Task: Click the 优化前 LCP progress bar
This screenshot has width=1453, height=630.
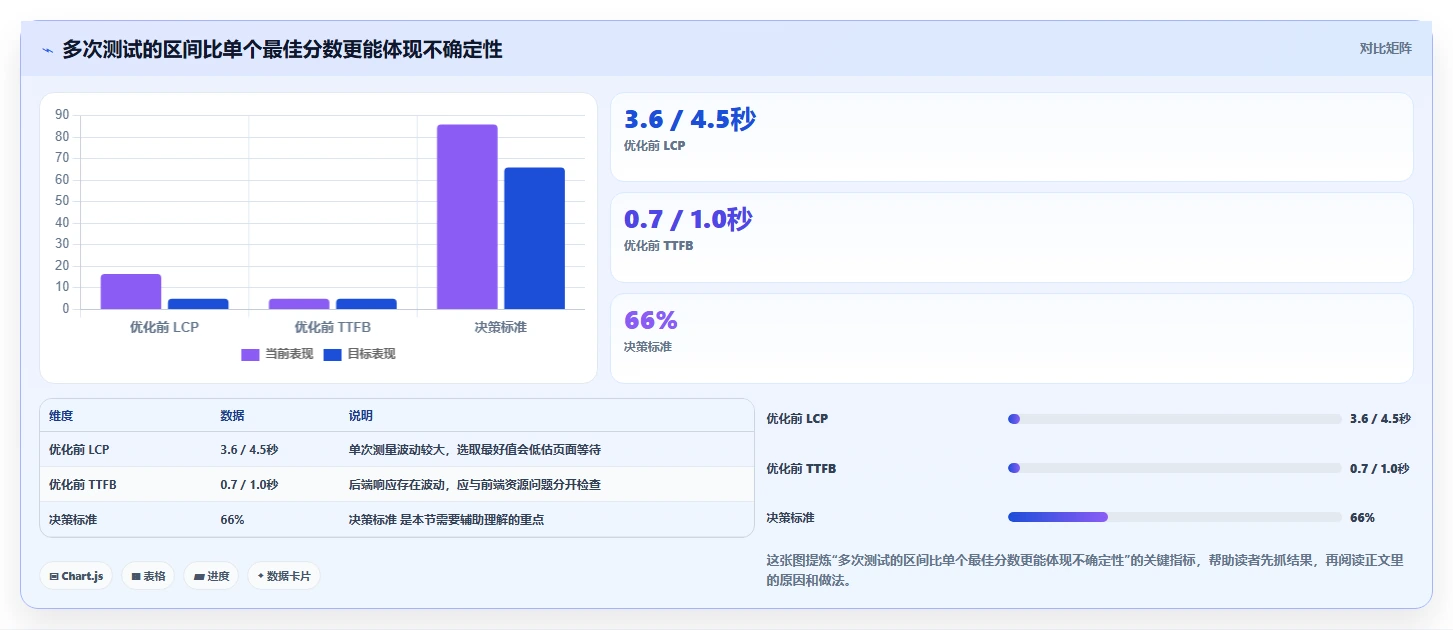Action: coord(1174,419)
